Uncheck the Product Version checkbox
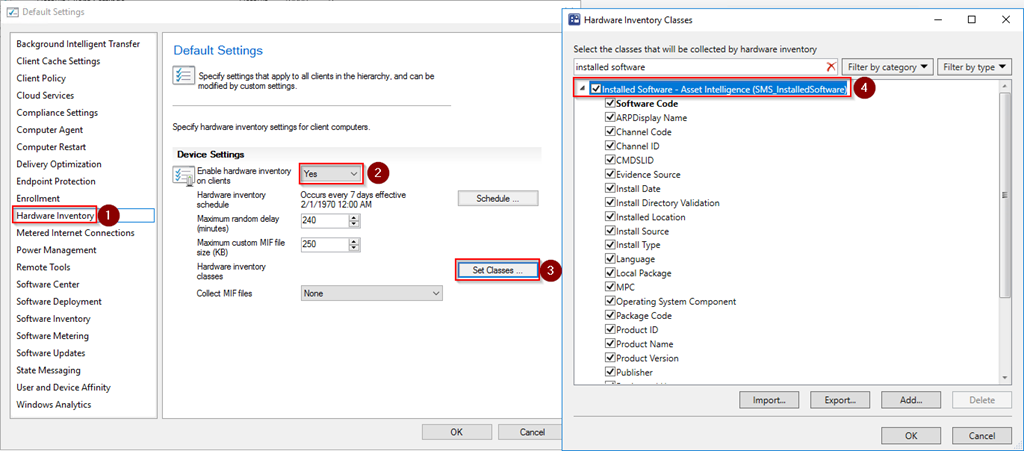Viewport: 1024px width, 451px height. tap(610, 358)
